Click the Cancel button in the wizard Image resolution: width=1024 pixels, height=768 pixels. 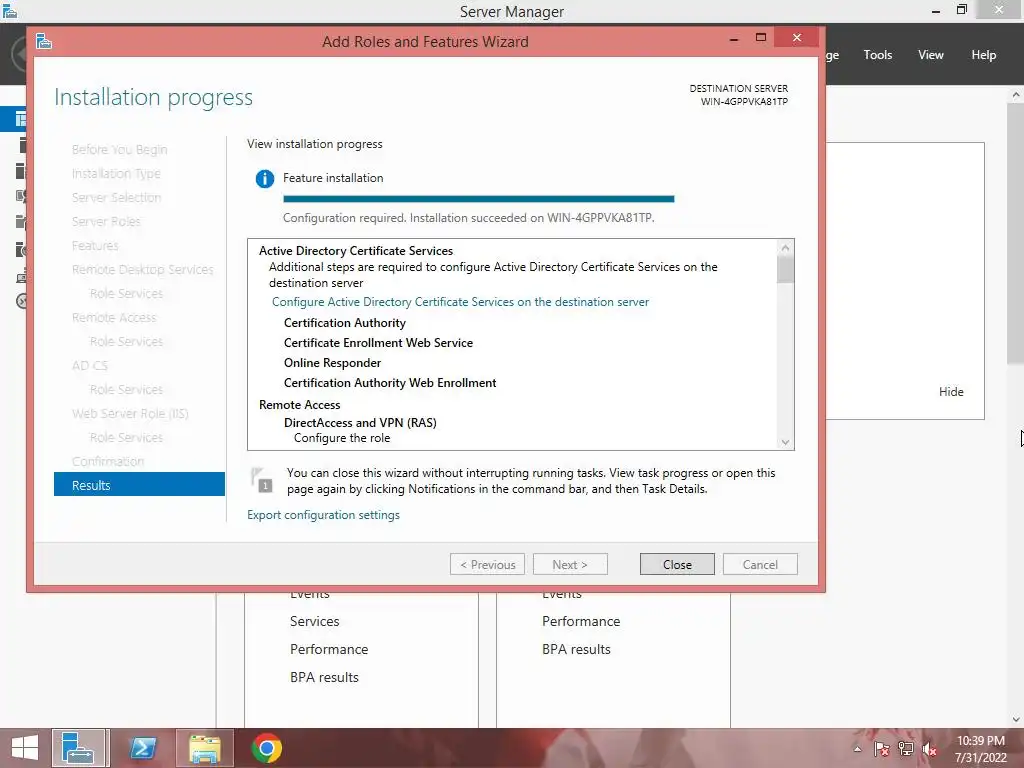click(x=760, y=564)
